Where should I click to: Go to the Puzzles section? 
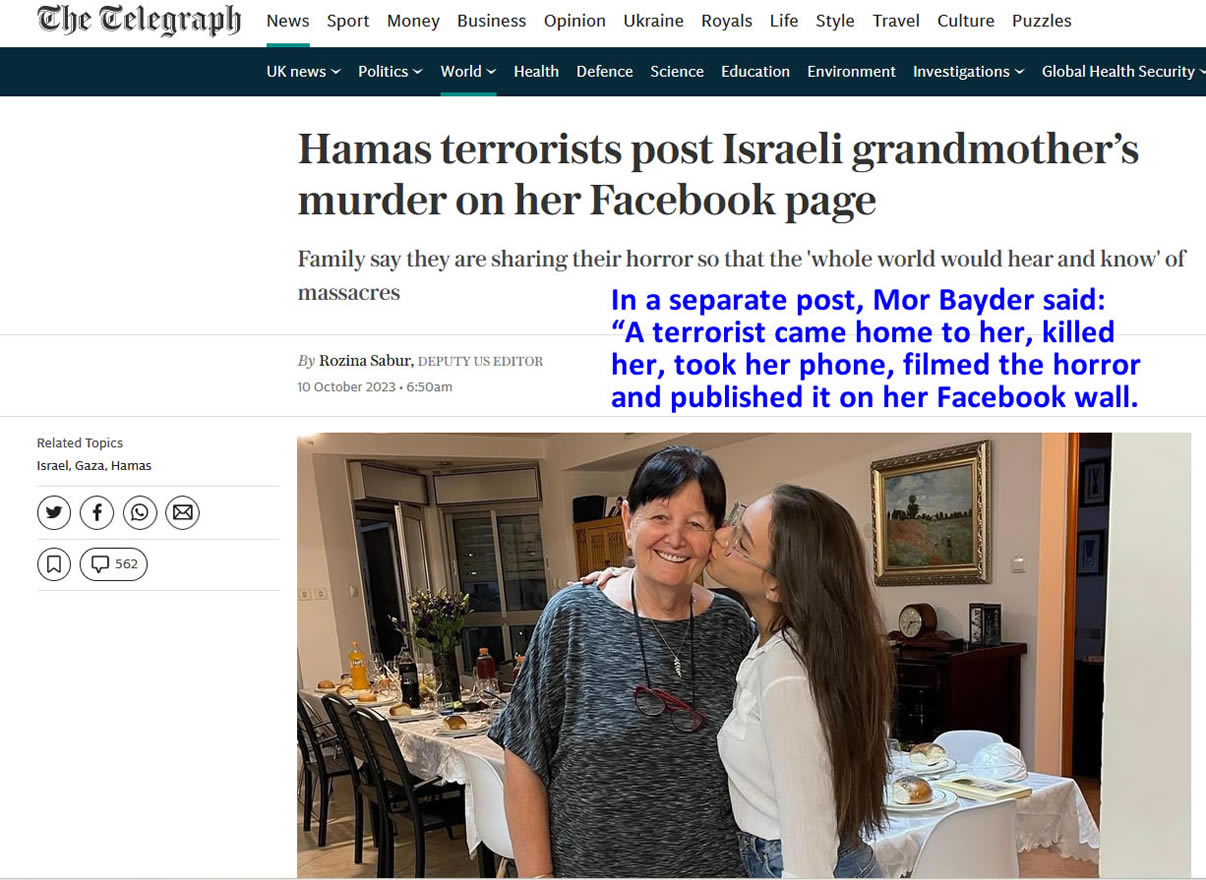(1041, 21)
